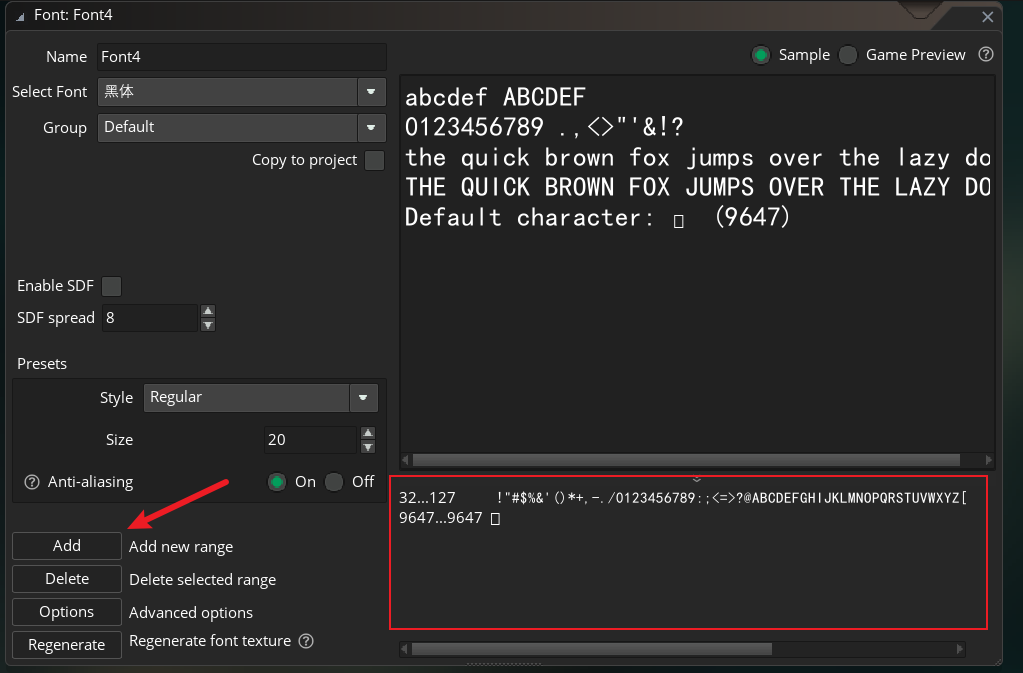Decrease font size with down arrow
Image resolution: width=1023 pixels, height=673 pixels.
click(x=368, y=447)
